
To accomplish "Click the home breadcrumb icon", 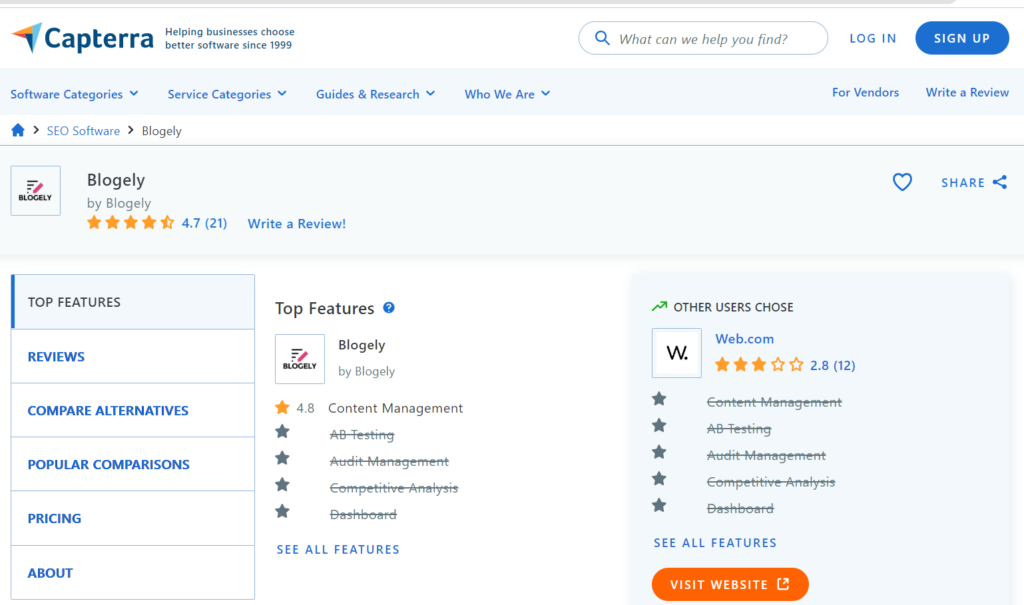I will tap(18, 130).
